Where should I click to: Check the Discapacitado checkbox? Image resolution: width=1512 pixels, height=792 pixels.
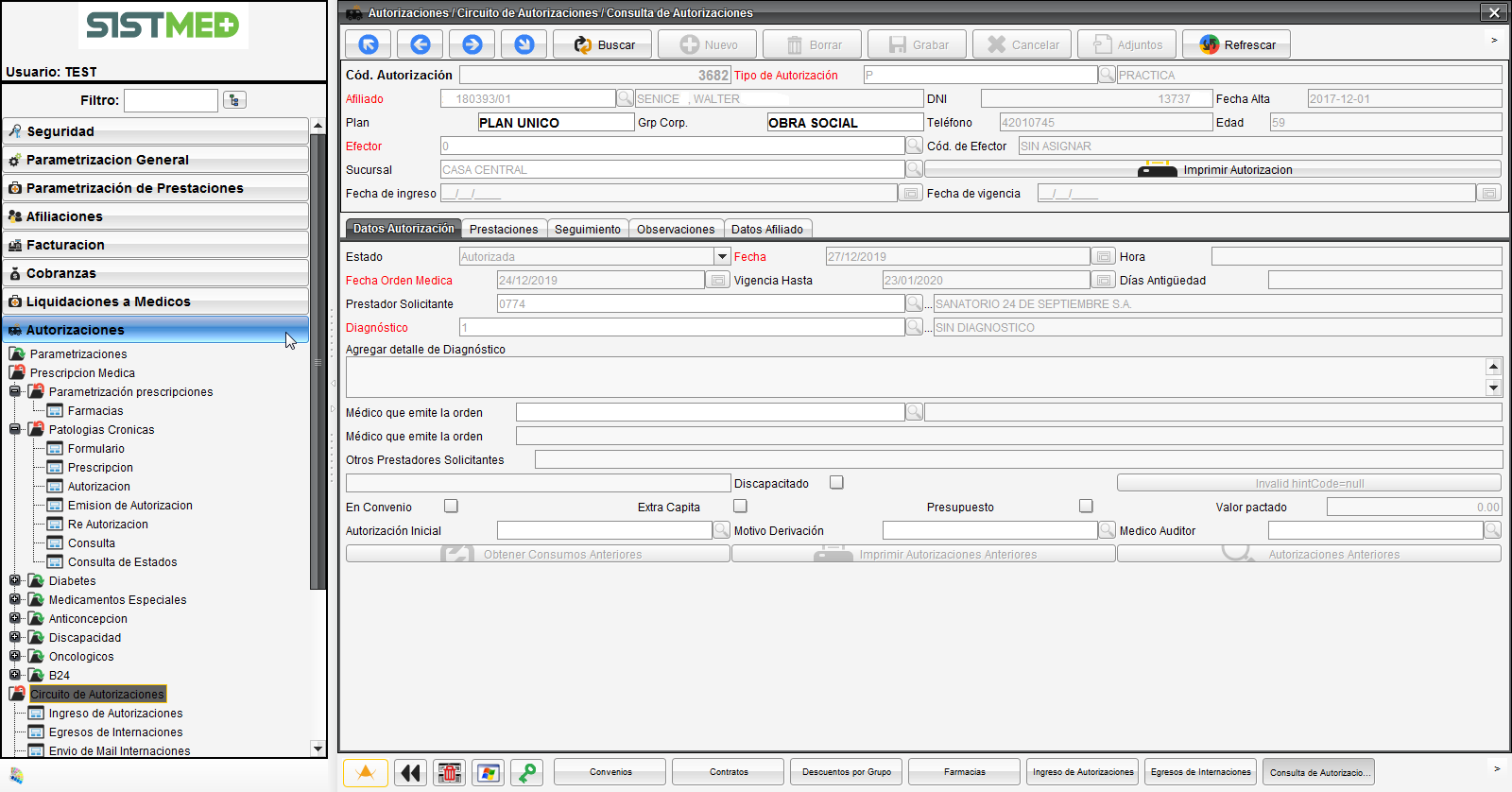click(x=836, y=483)
